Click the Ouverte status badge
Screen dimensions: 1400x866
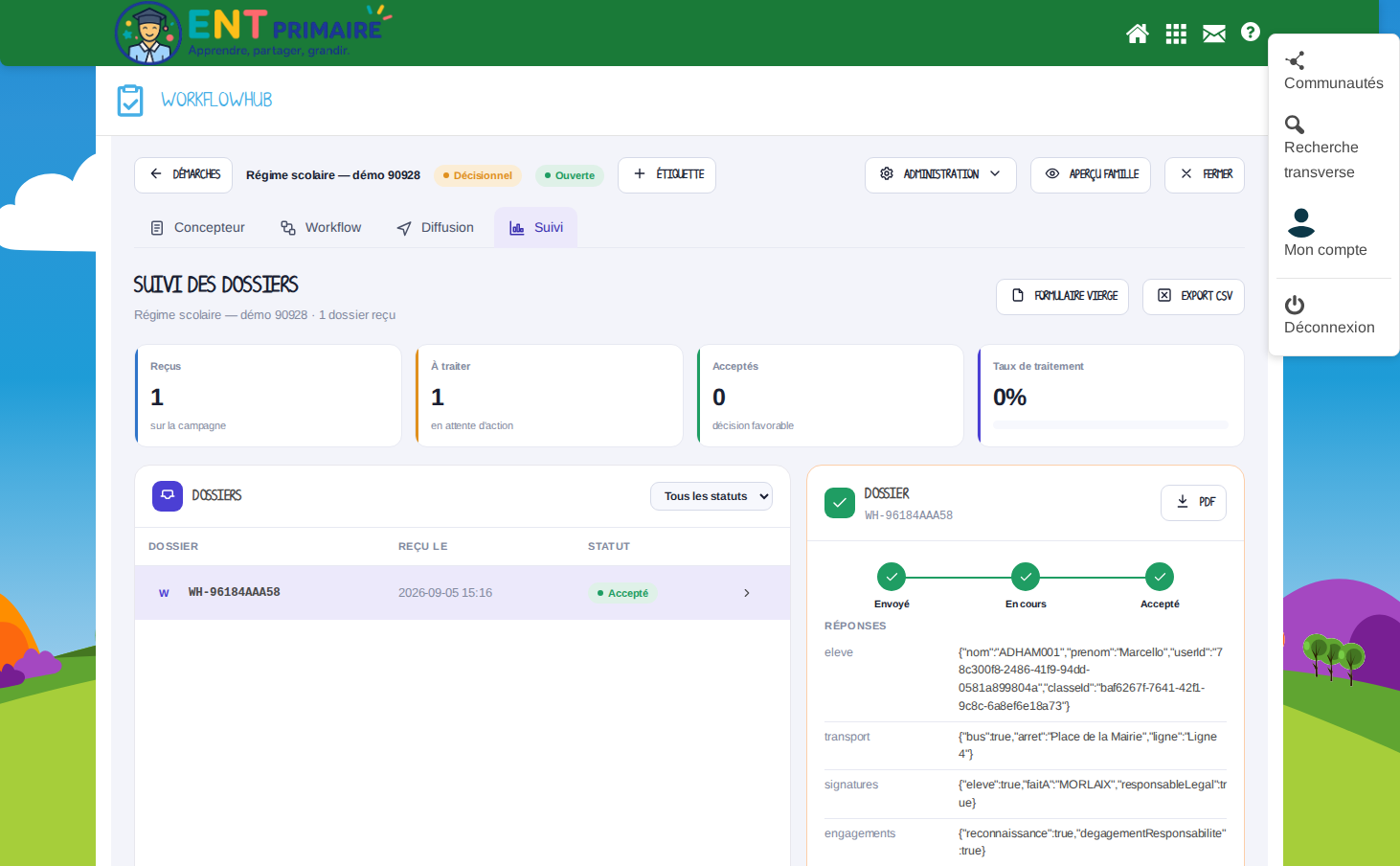tap(570, 175)
